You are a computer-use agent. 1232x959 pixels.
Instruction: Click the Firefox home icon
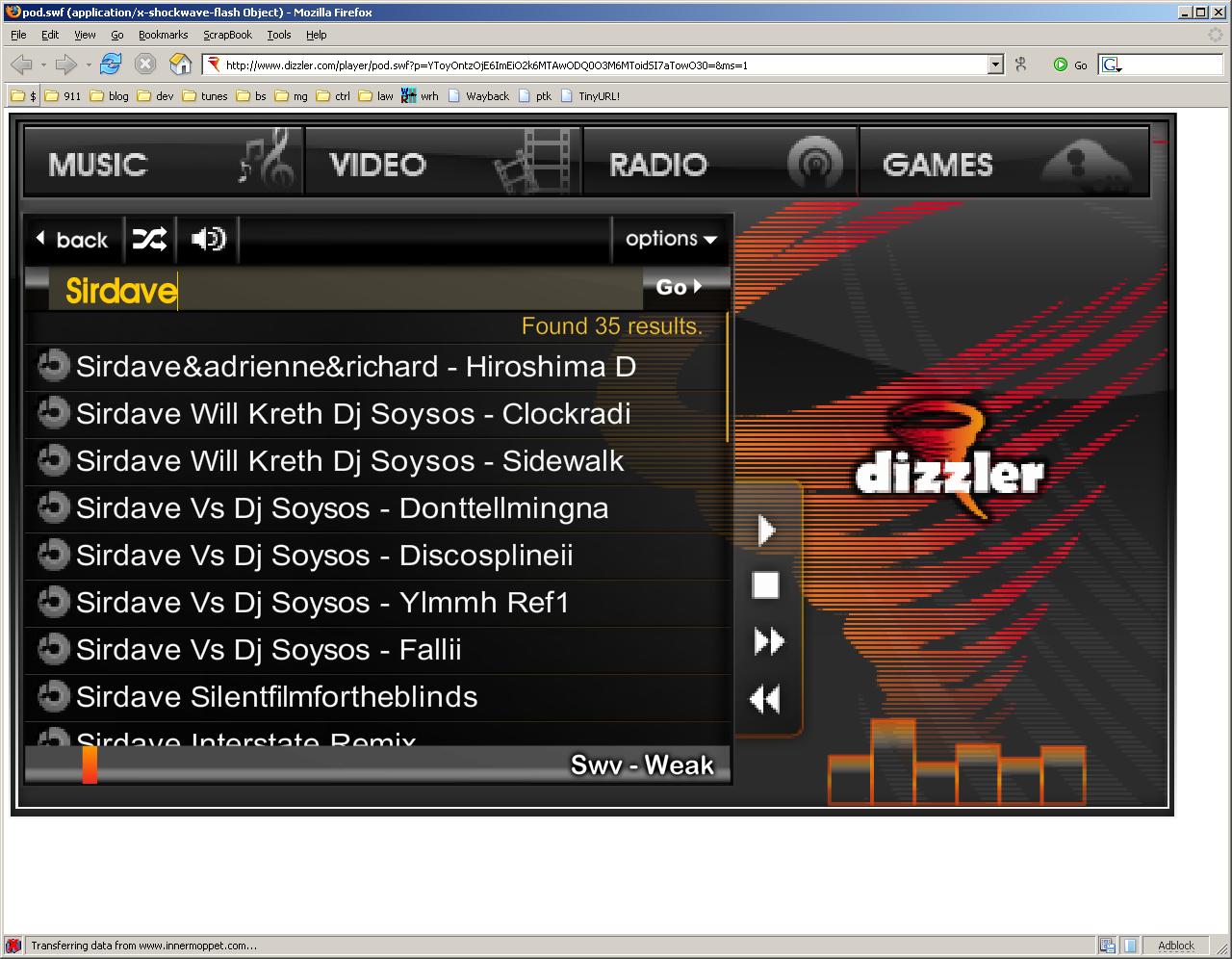click(x=180, y=65)
